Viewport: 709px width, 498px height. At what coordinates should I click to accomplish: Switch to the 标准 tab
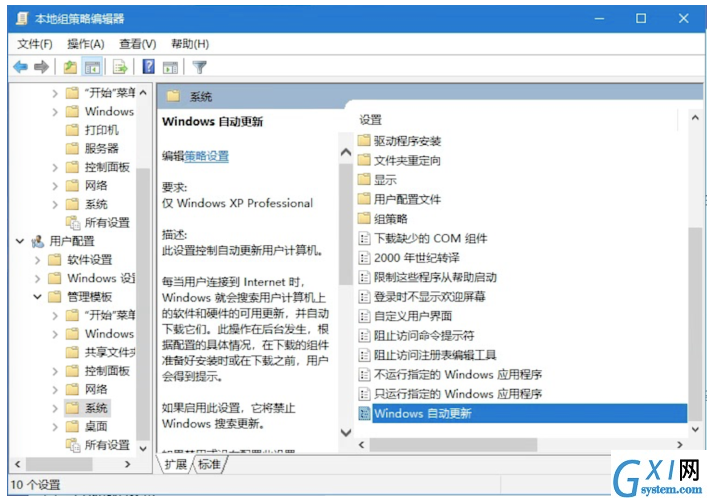tap(209, 464)
